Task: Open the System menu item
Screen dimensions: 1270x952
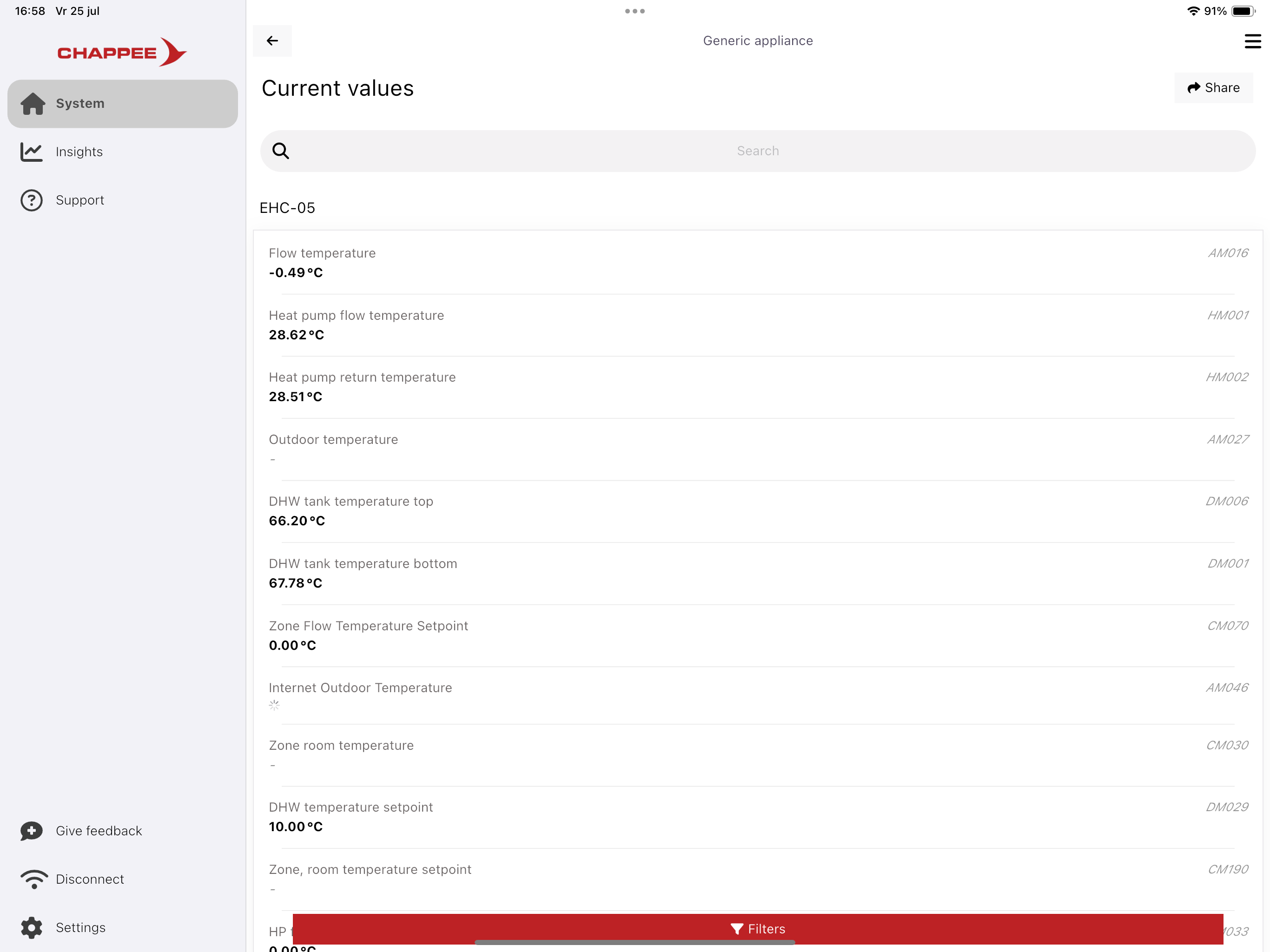Action: tap(122, 104)
